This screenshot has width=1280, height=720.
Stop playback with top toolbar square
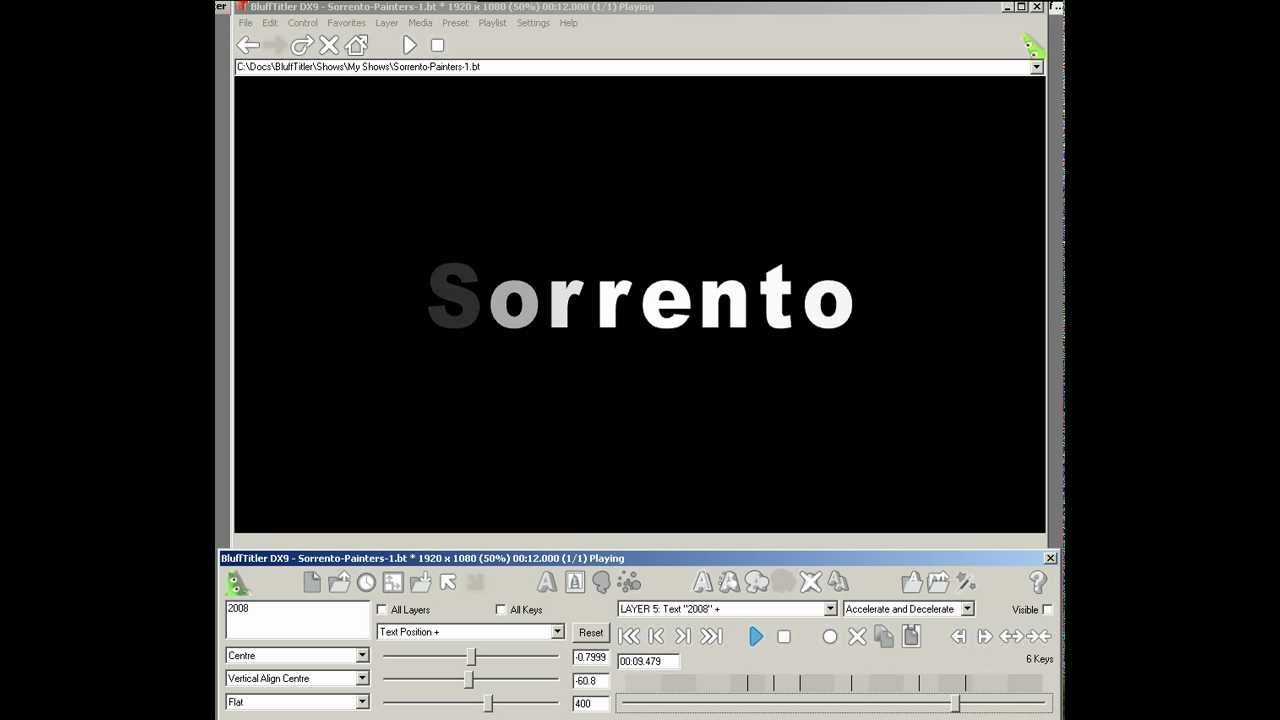point(437,45)
